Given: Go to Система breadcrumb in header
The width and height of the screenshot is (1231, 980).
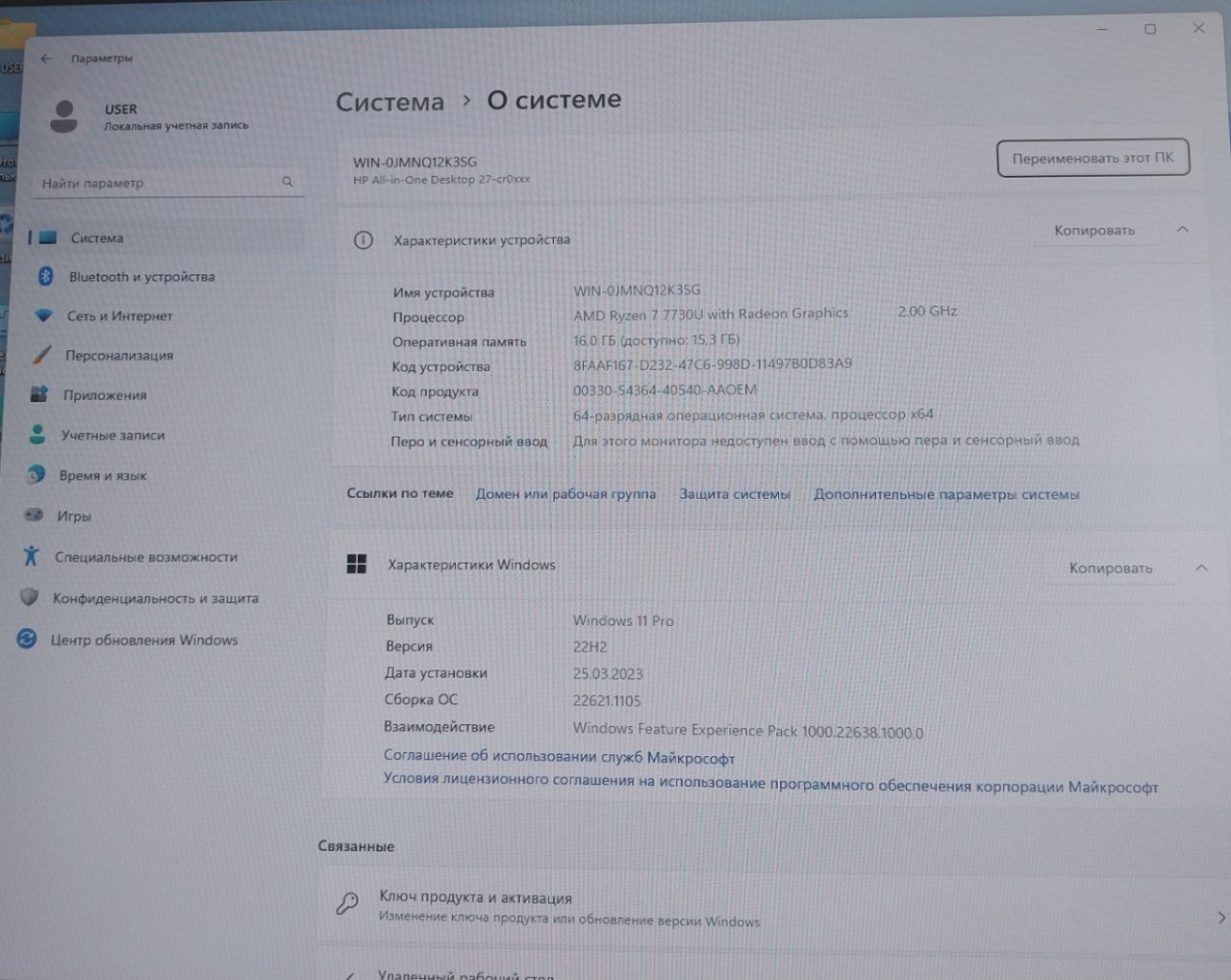Looking at the screenshot, I should (x=389, y=102).
